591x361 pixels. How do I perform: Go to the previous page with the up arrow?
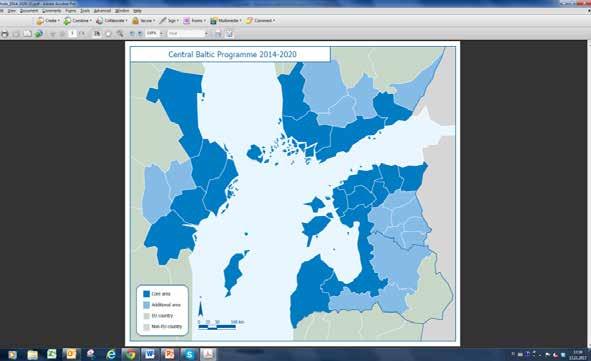point(53,34)
